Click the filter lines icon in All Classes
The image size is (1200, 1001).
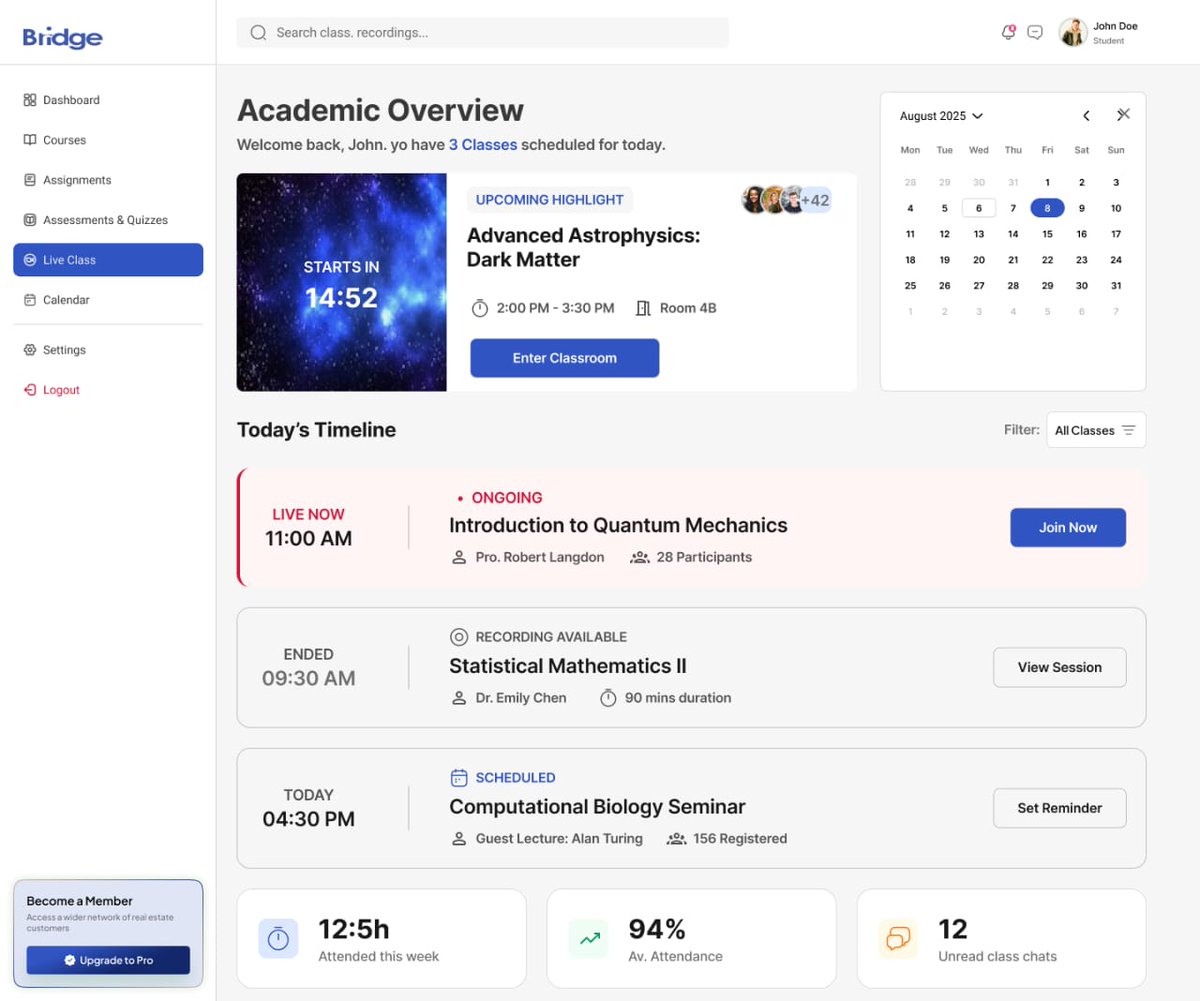pos(1128,430)
